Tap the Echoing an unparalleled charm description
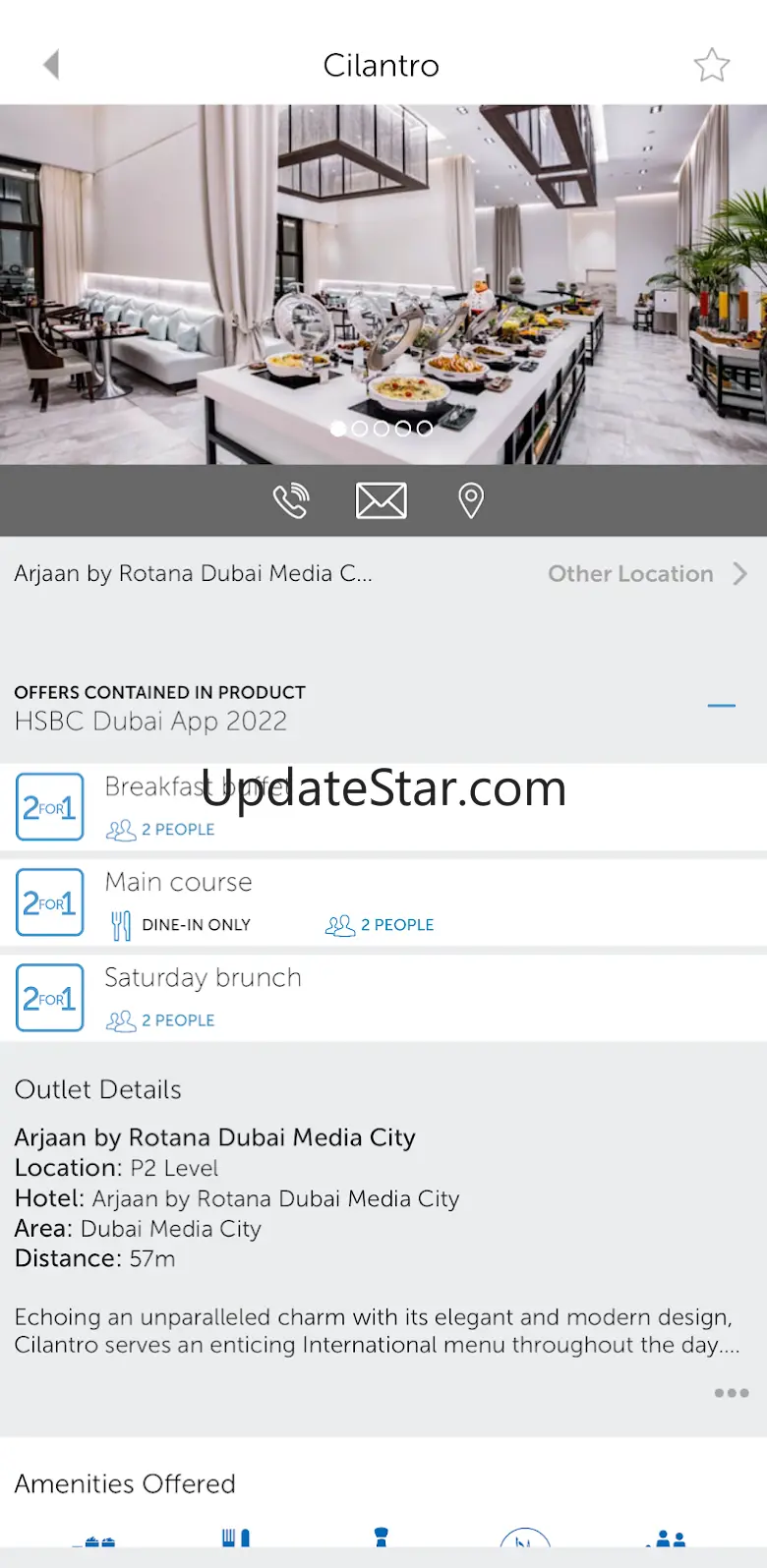 point(377,1331)
